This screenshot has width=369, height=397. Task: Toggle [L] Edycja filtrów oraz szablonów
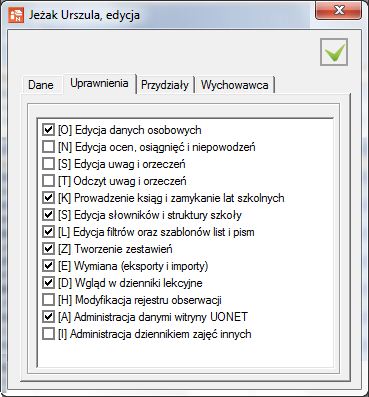pyautogui.click(x=48, y=232)
